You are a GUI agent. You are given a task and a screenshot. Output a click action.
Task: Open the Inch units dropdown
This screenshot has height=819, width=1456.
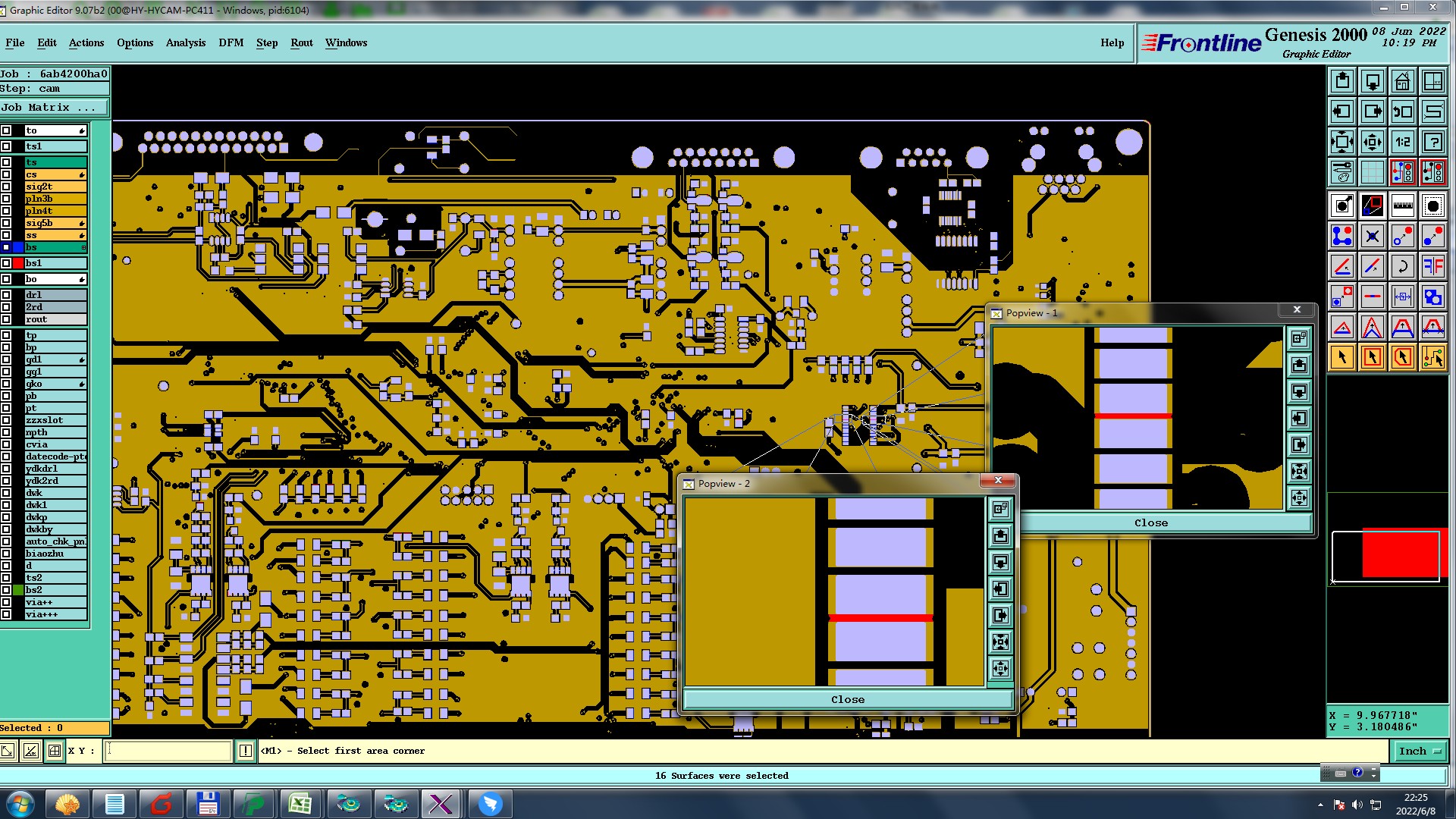1420,751
